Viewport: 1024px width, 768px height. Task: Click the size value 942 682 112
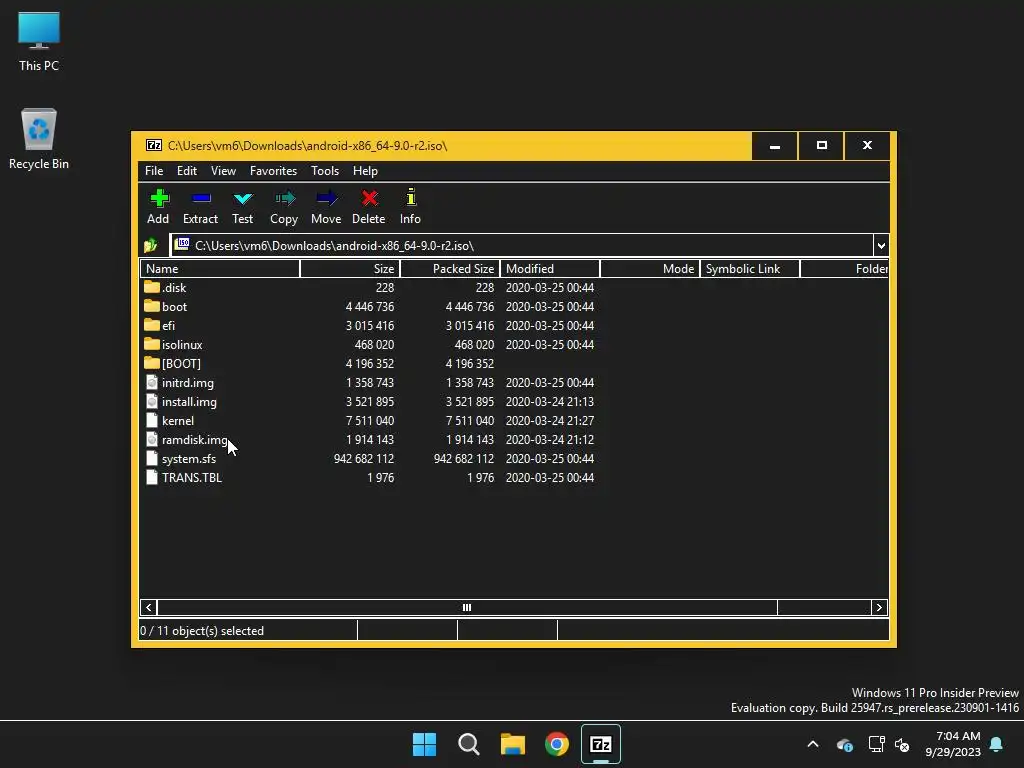364,458
